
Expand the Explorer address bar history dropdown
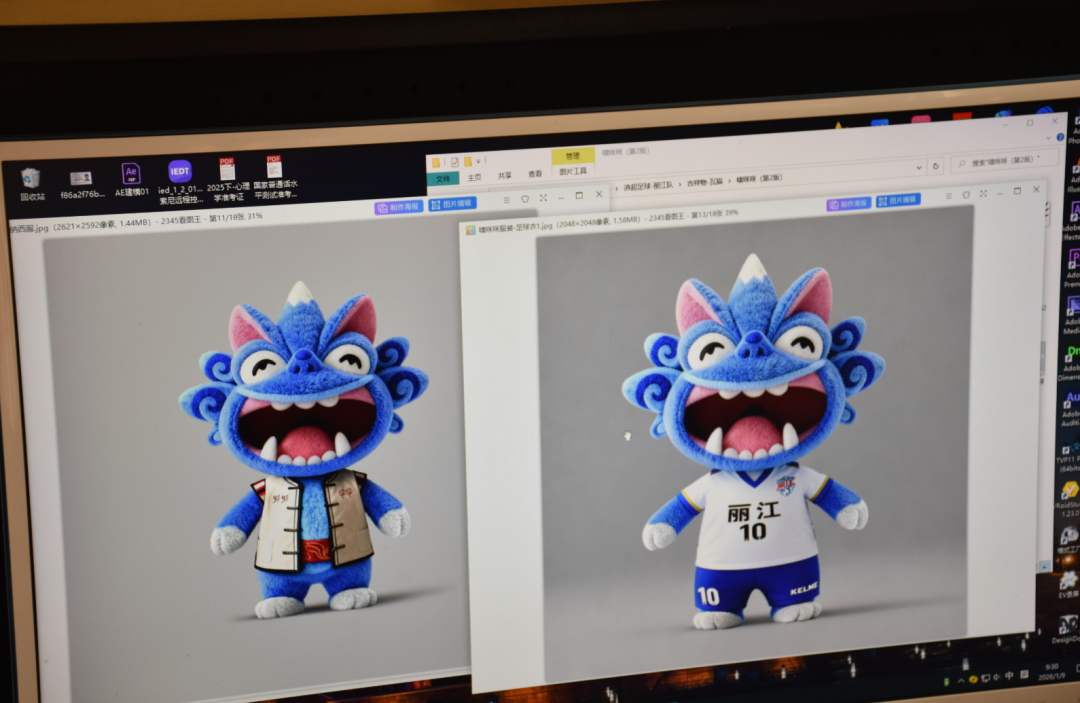[920, 167]
